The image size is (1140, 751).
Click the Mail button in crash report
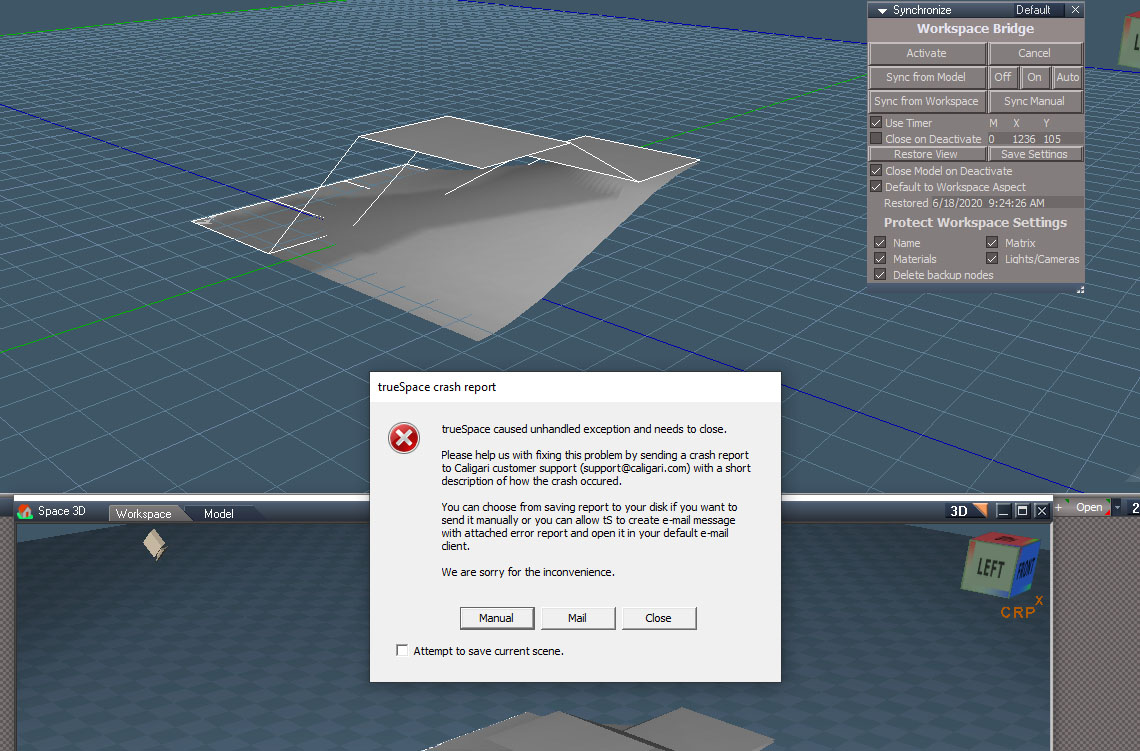tap(578, 618)
